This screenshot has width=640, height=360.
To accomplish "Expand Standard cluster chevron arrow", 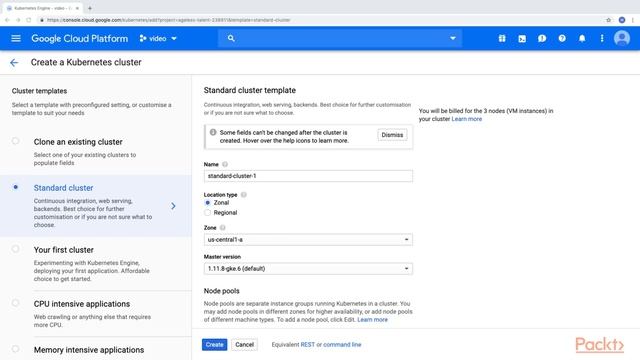I will click(173, 206).
